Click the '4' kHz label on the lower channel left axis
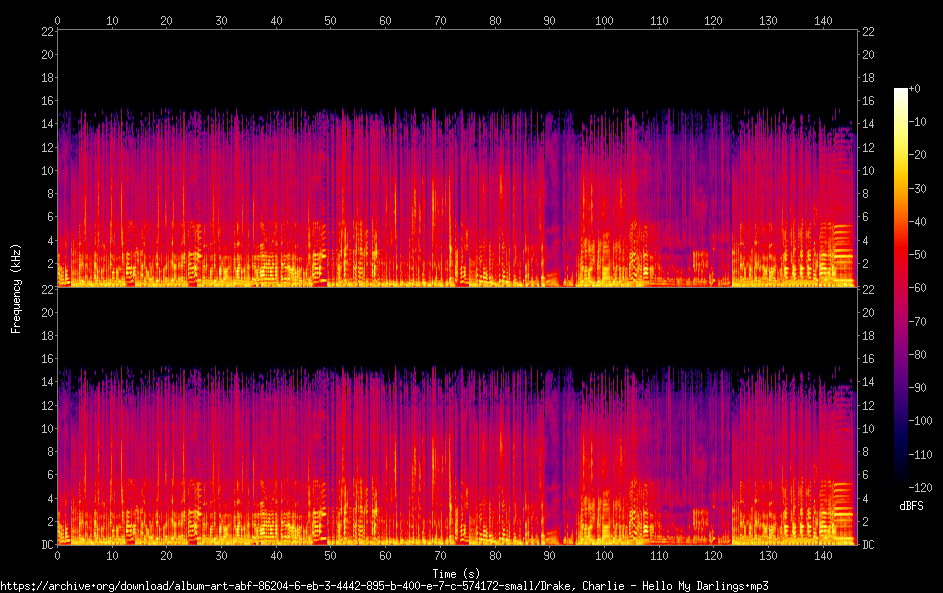Image resolution: width=943 pixels, height=593 pixels. 51,498
